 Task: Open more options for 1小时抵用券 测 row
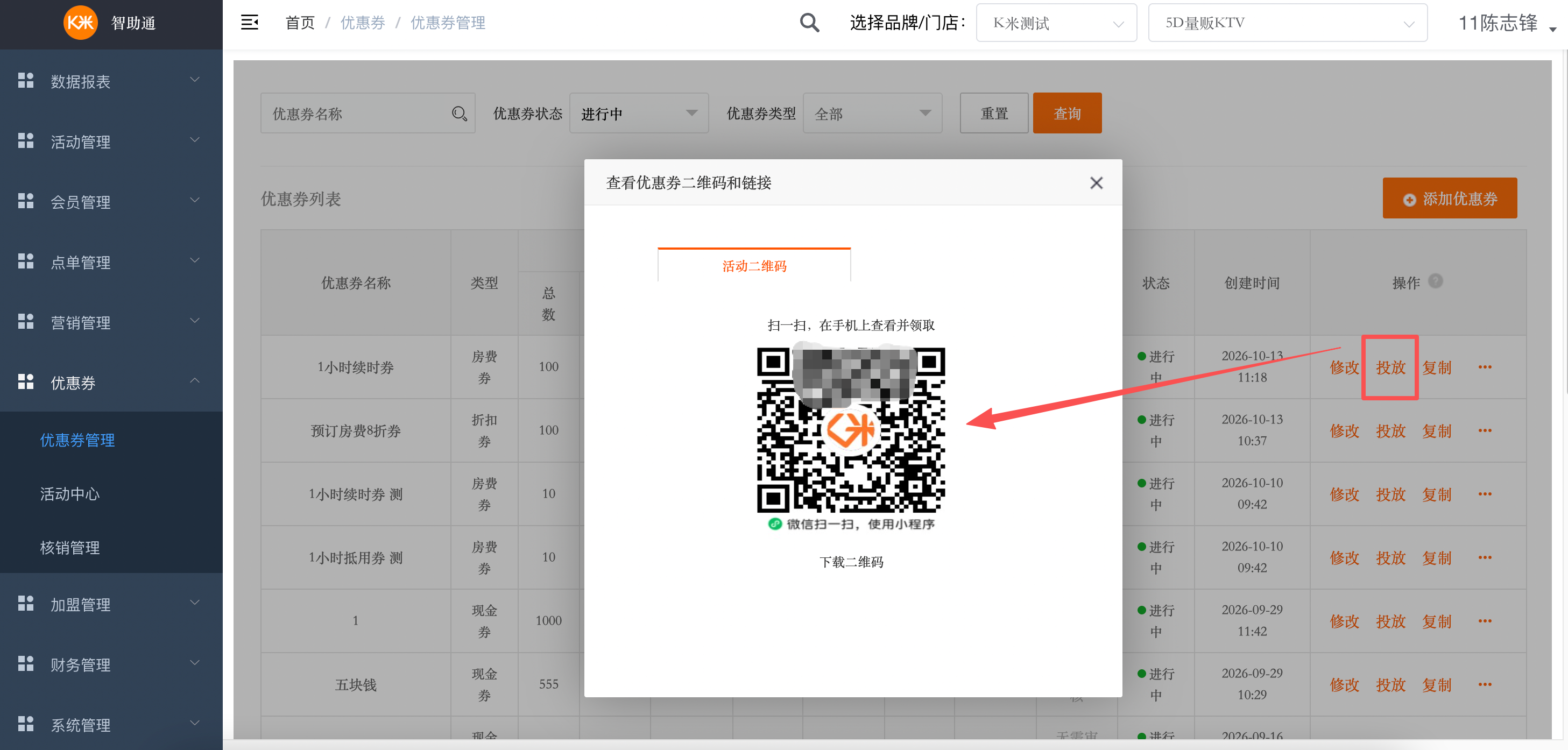coord(1485,557)
